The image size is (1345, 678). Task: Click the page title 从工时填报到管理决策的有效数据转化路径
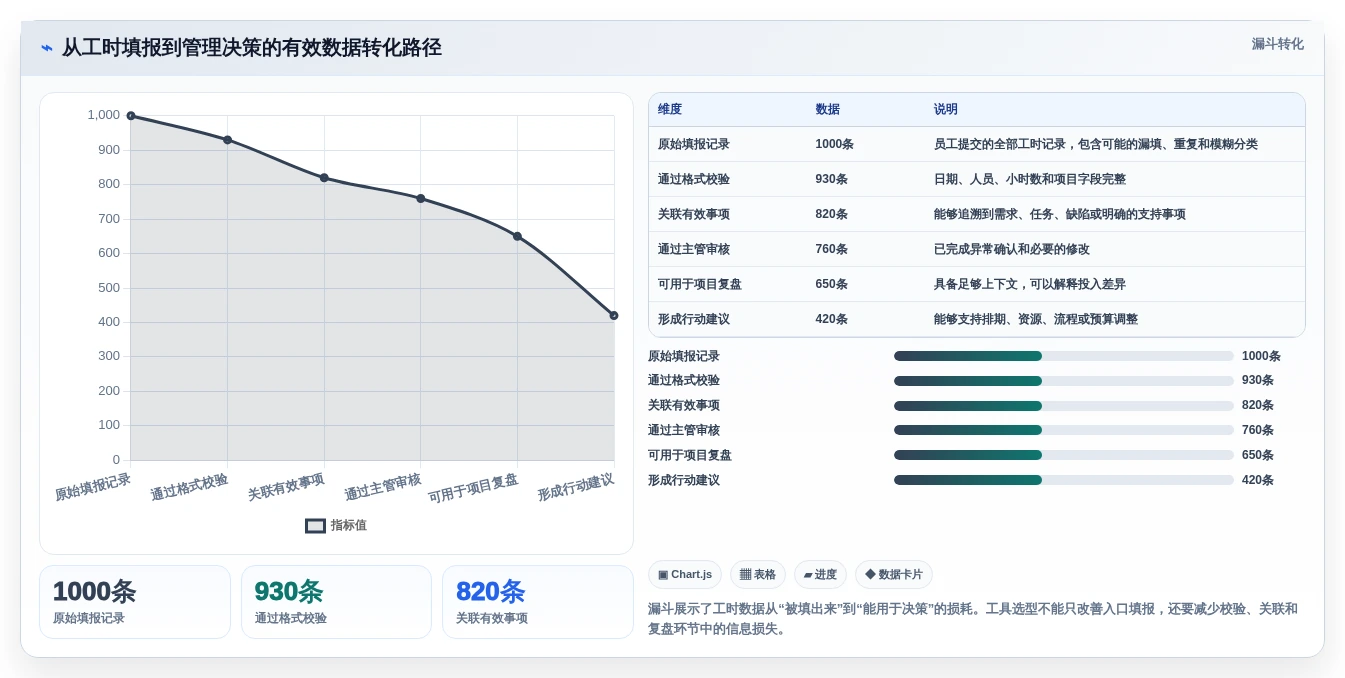coord(252,48)
